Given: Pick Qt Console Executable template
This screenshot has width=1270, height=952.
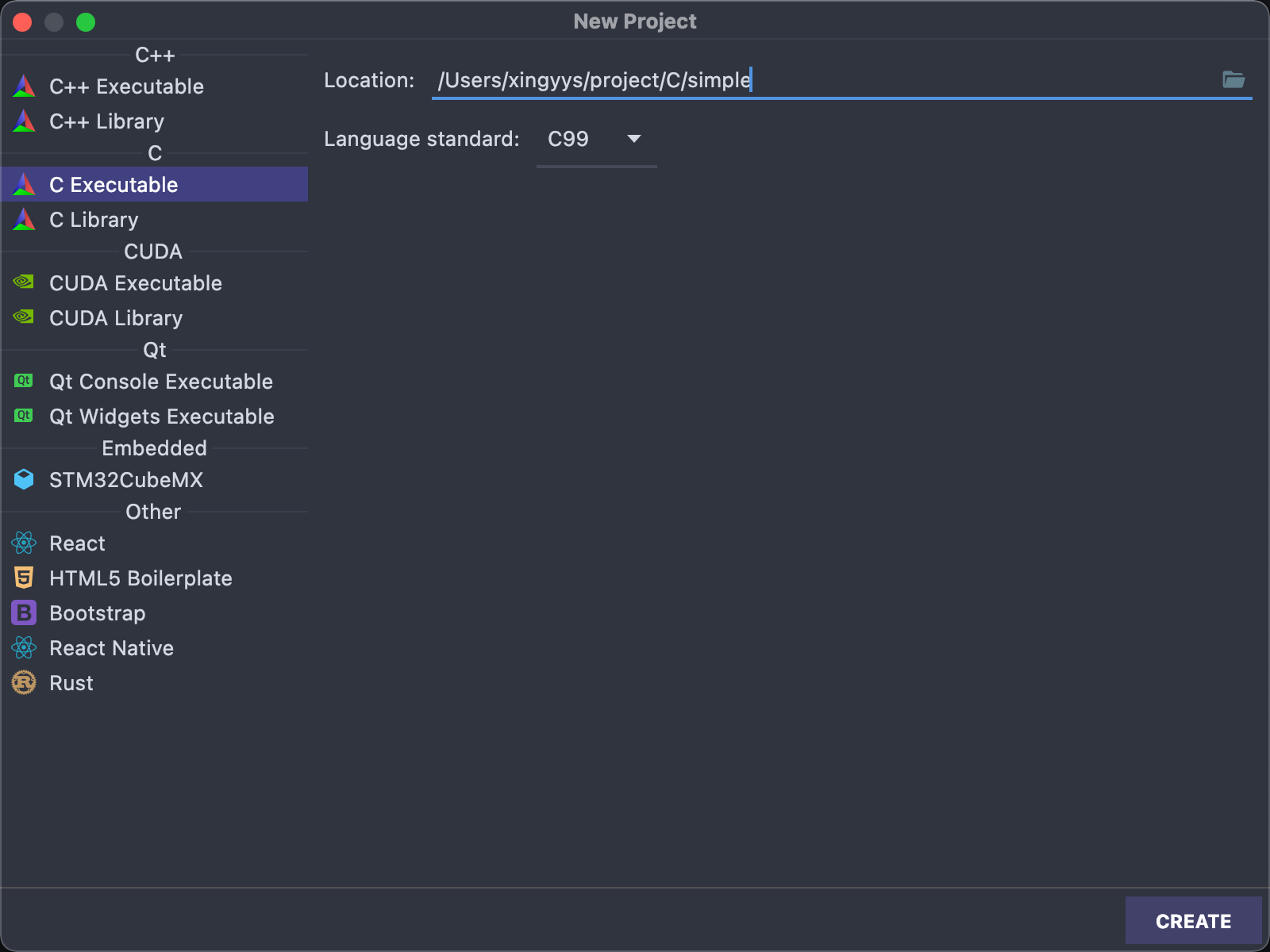Looking at the screenshot, I should click(x=155, y=381).
